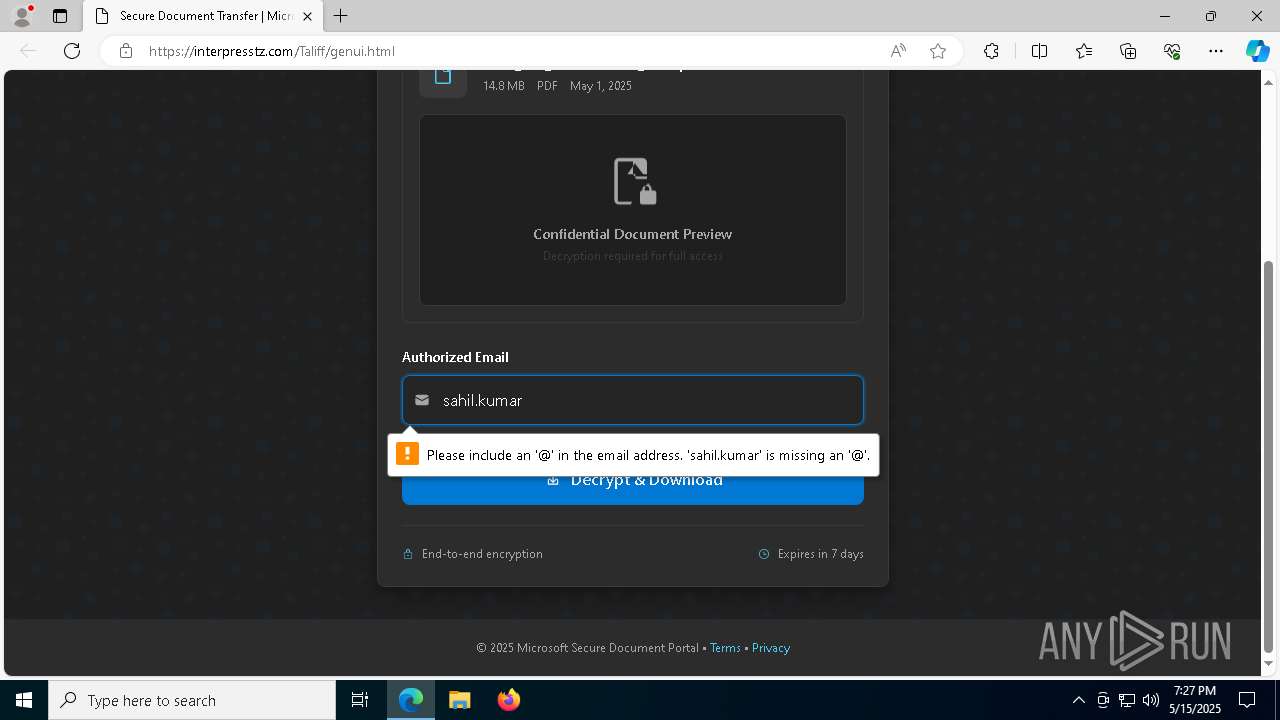Launch Firefox from taskbar
Viewport: 1280px width, 720px height.
509,700
